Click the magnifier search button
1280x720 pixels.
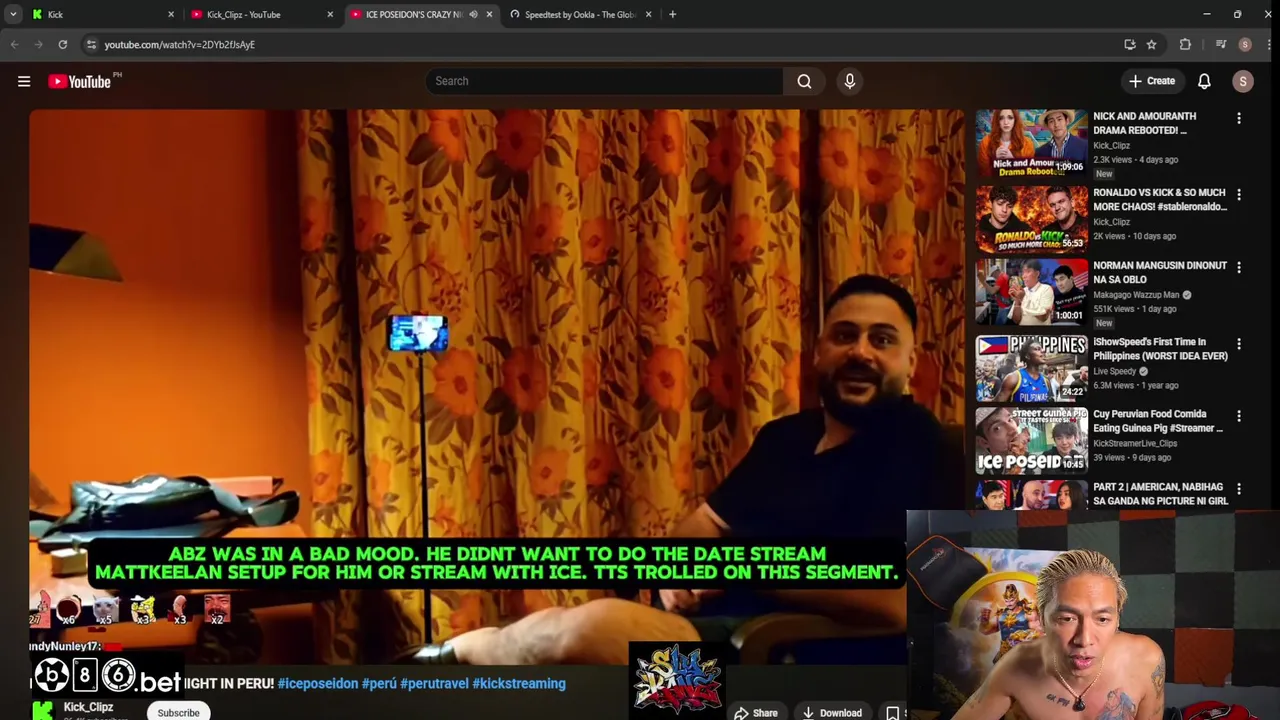pyautogui.click(x=804, y=81)
